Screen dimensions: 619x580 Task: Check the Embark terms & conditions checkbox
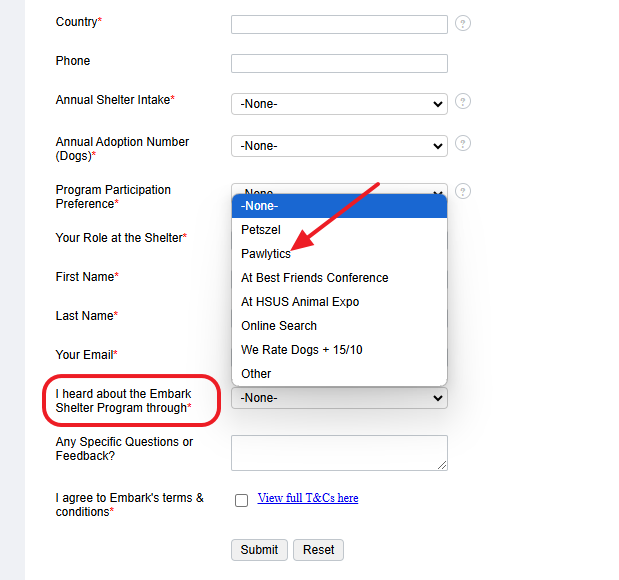tap(241, 500)
